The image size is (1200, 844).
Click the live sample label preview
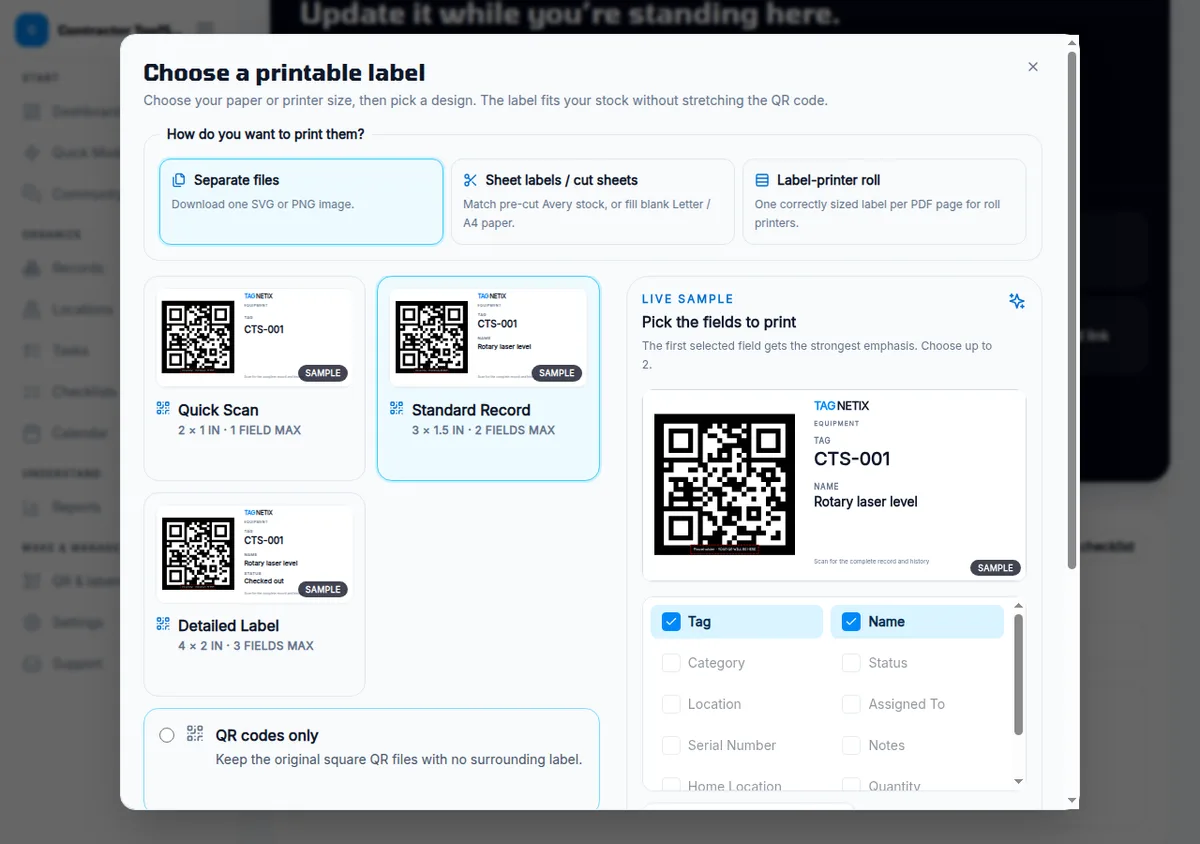point(834,485)
